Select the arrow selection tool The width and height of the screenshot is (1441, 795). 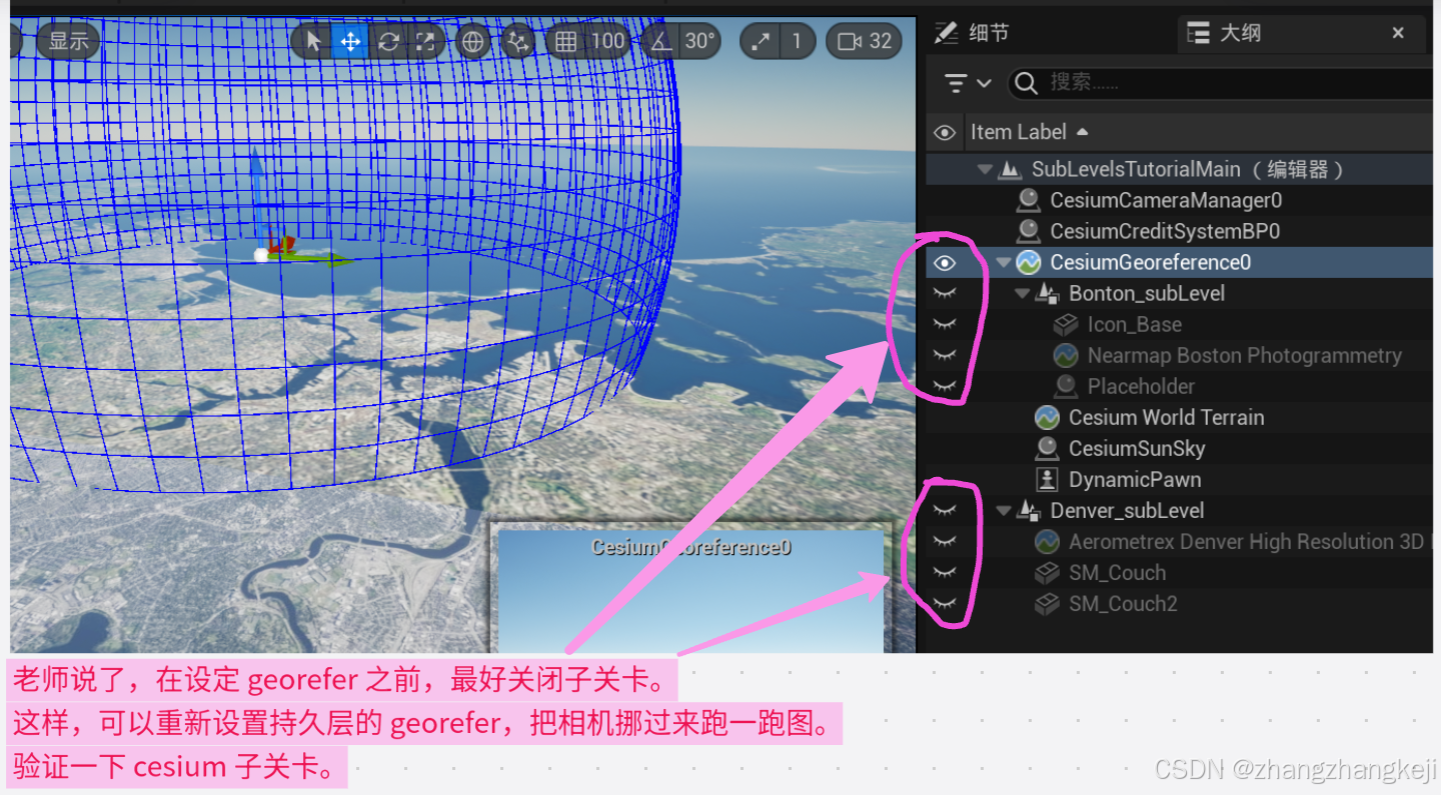[314, 41]
